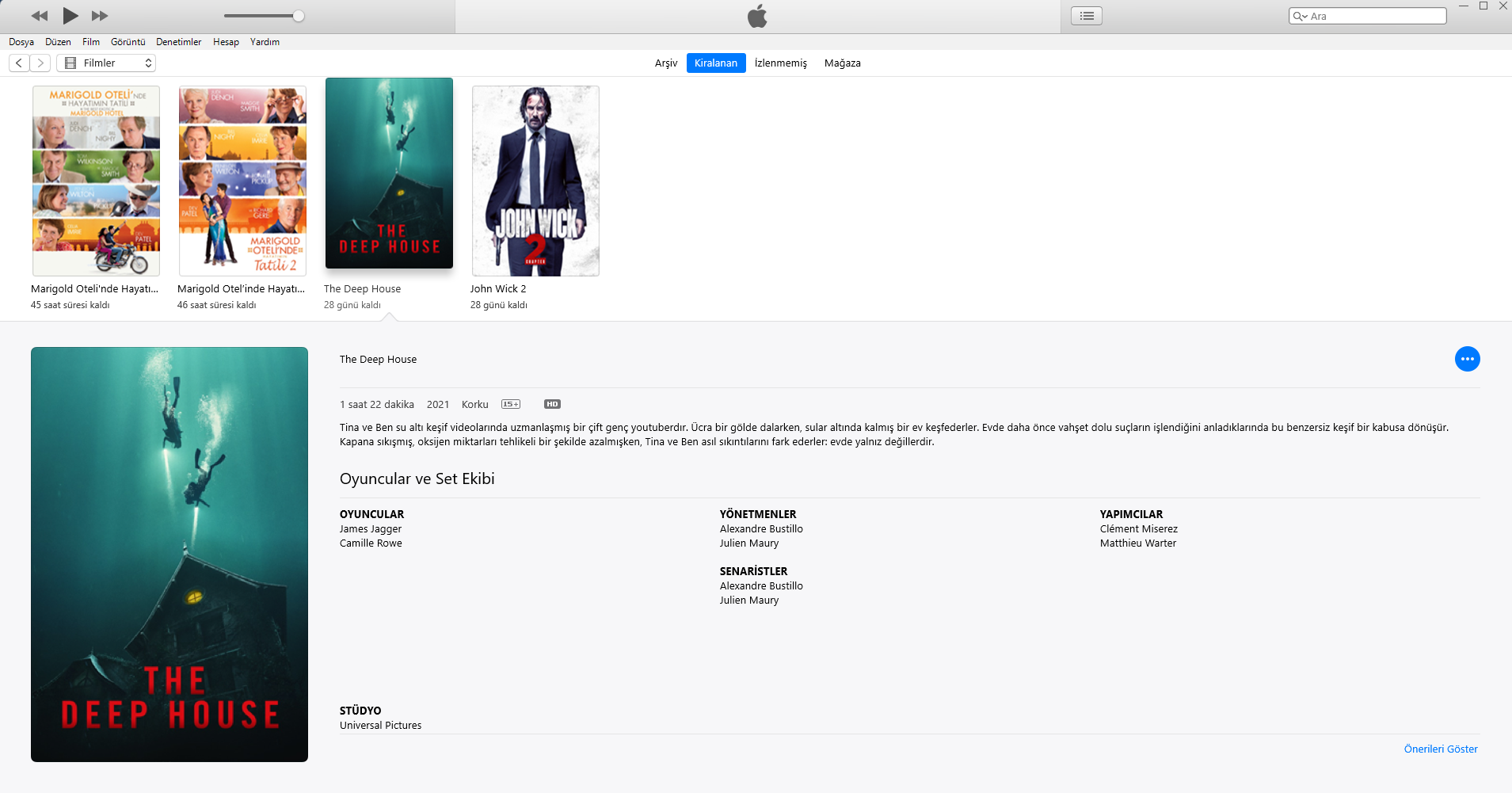The height and width of the screenshot is (793, 1512).
Task: Open the Dosya menu
Action: (x=21, y=42)
